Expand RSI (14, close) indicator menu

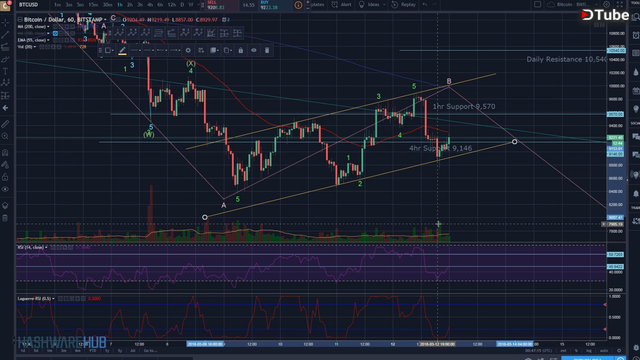[x=46, y=248]
